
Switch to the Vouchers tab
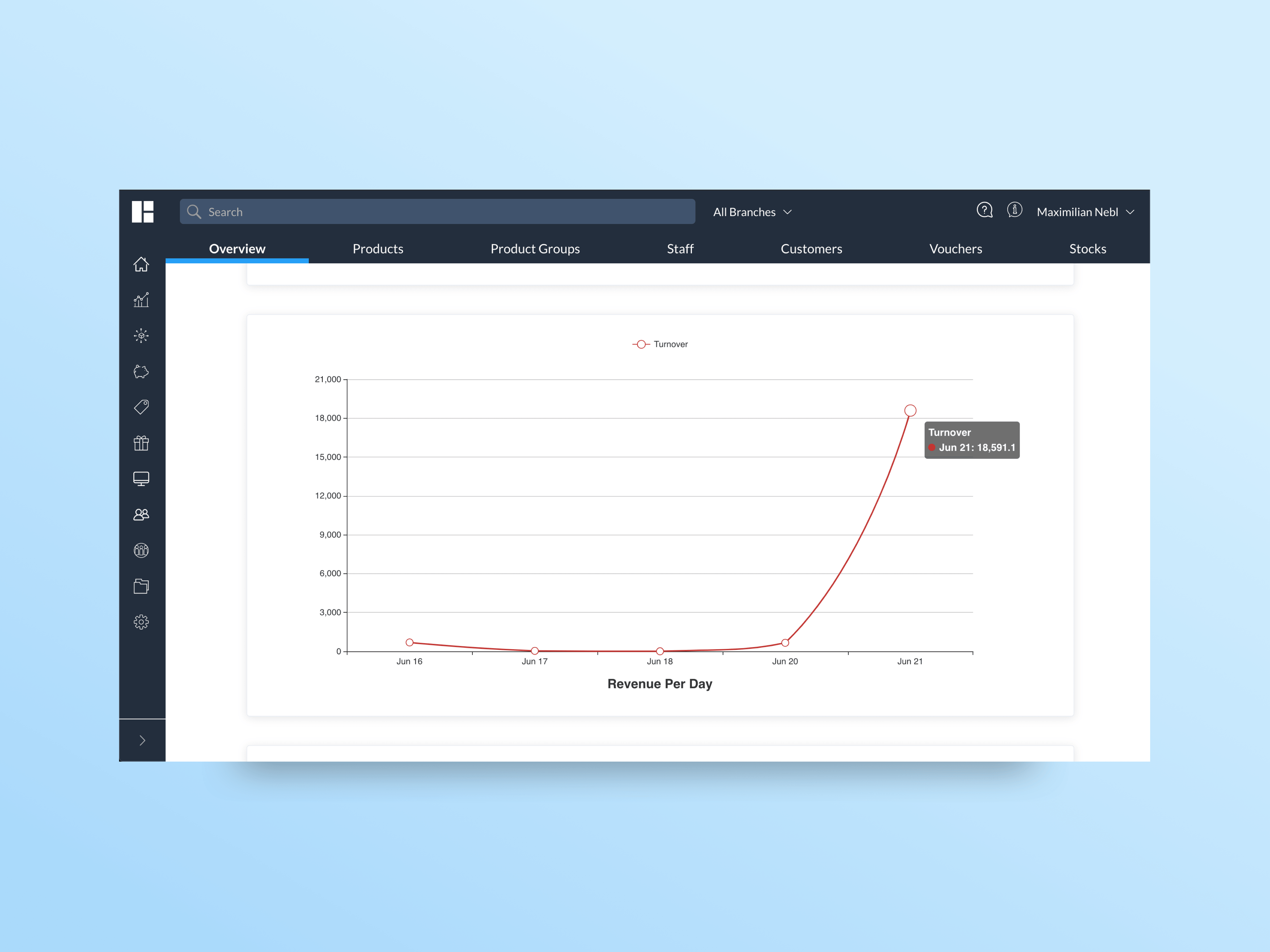pyautogui.click(x=955, y=249)
